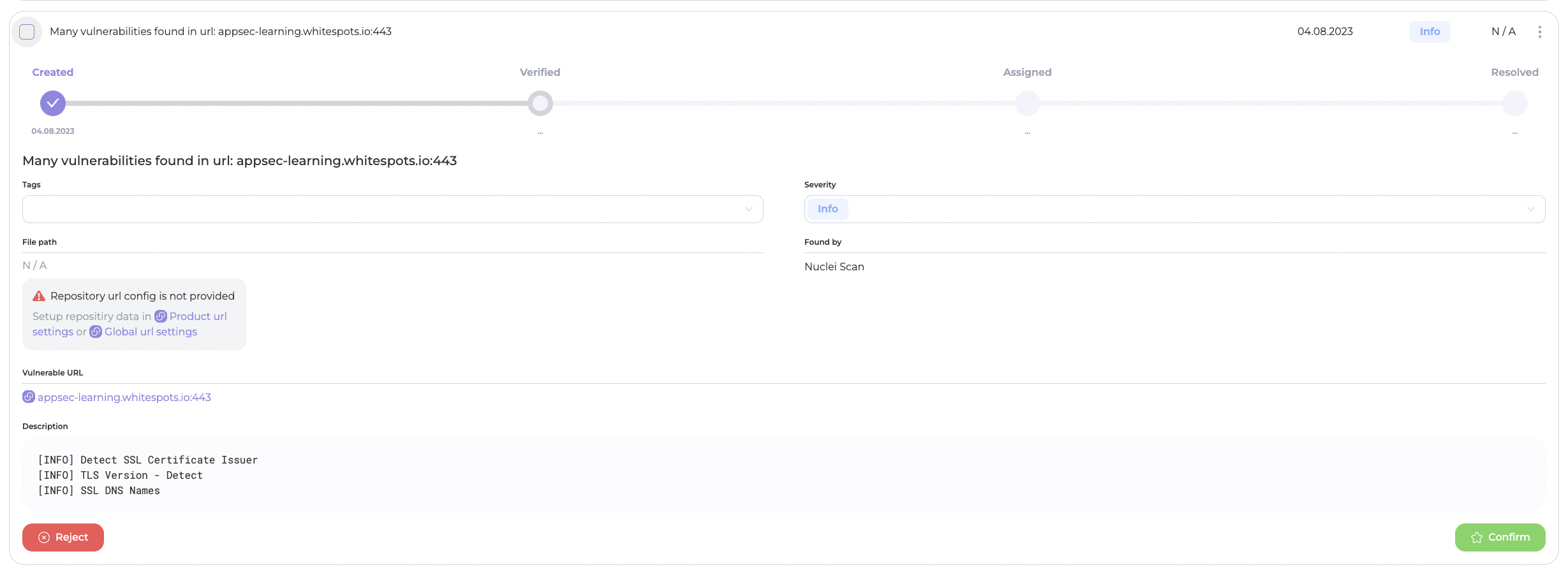Toggle the finding selection checkbox

click(27, 32)
